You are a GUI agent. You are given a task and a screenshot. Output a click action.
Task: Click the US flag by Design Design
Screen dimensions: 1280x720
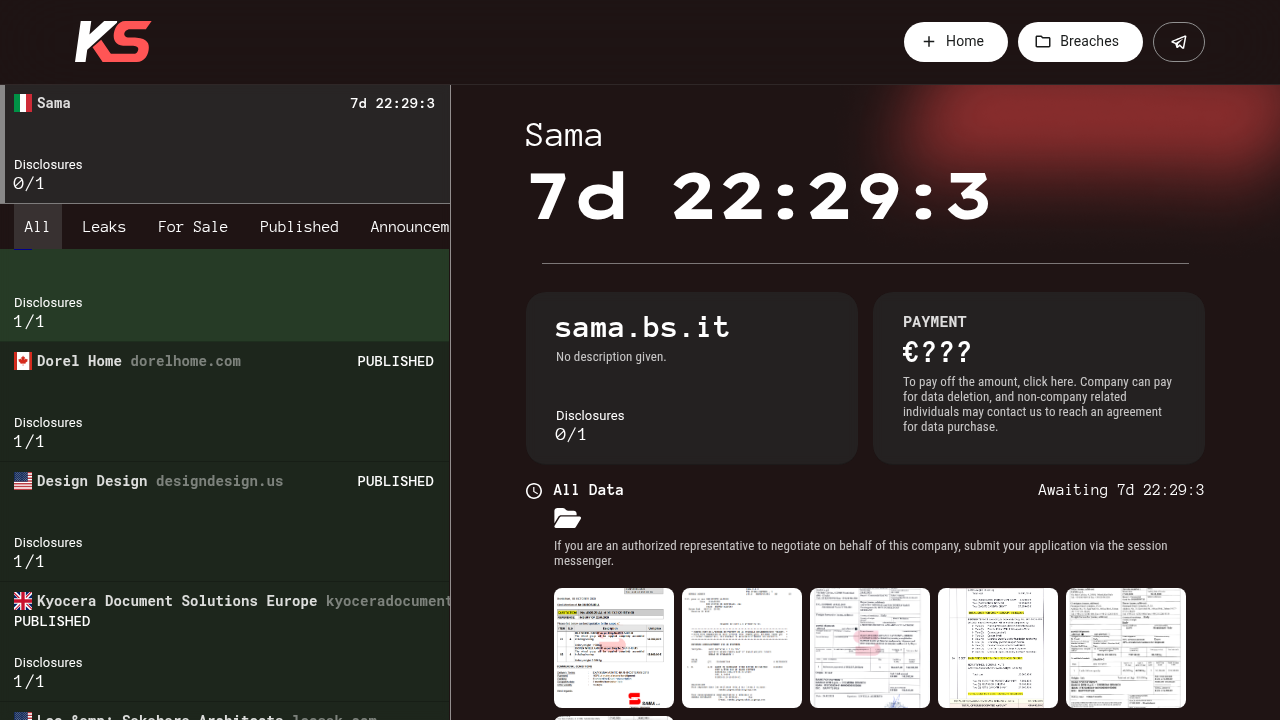pos(23,481)
